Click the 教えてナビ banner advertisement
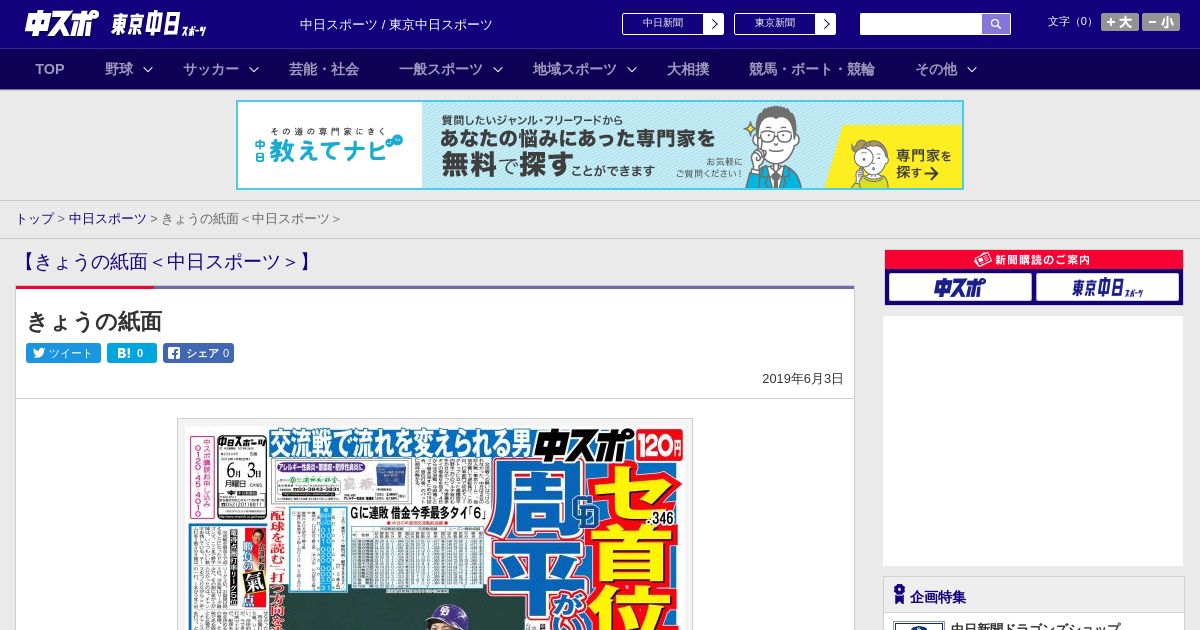 click(600, 145)
